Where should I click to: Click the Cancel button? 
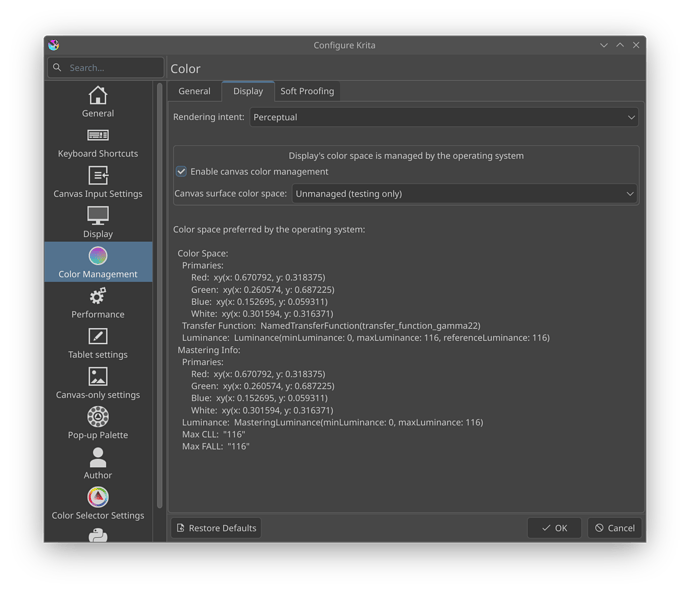pos(615,528)
